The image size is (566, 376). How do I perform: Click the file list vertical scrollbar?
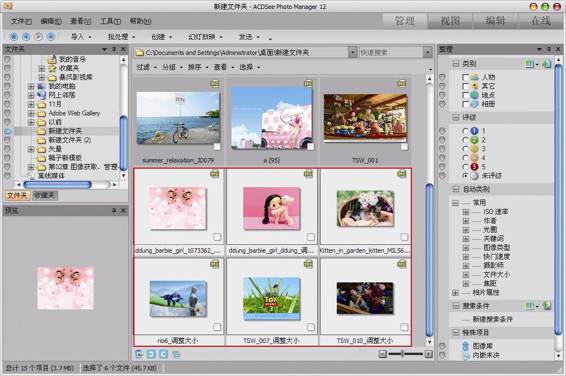pyautogui.click(x=429, y=260)
